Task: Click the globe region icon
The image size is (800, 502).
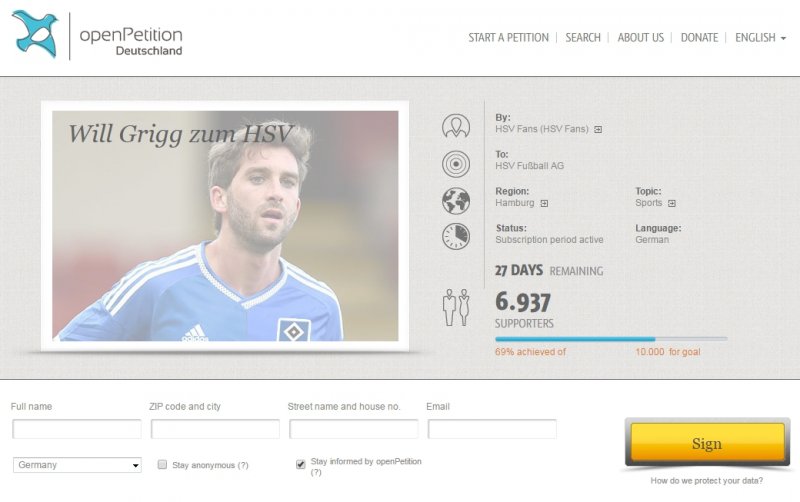Action: tap(456, 200)
